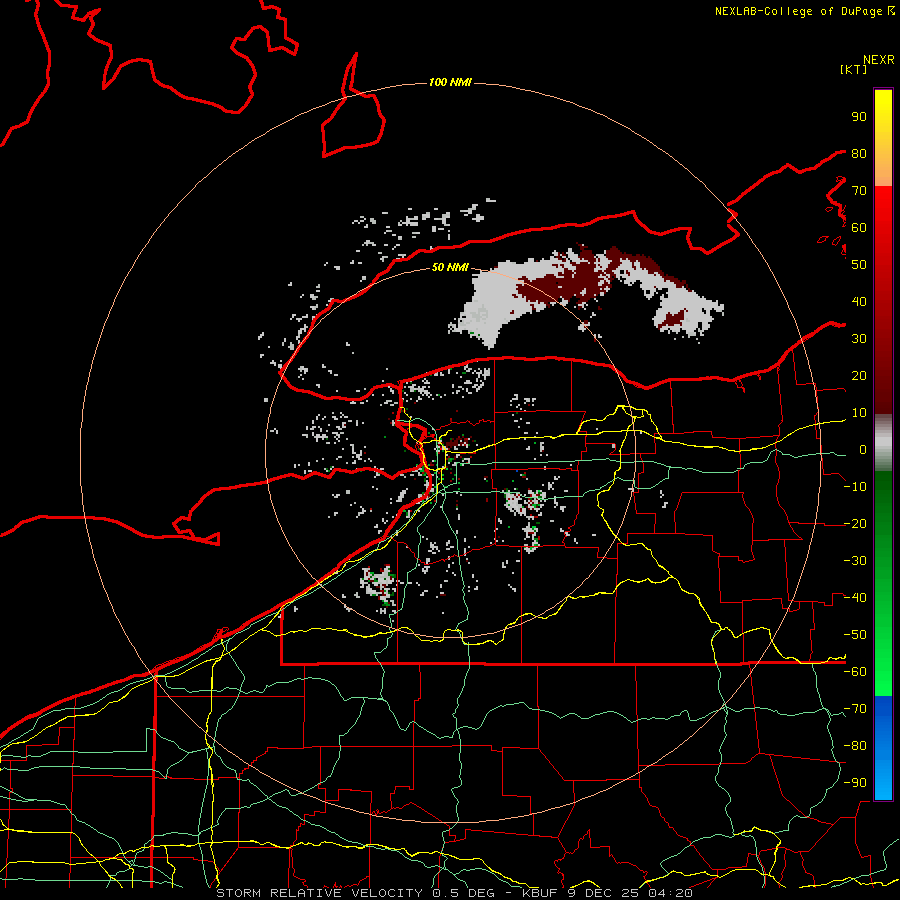Click the 30 value on the velocity scale
Screen dimensions: 900x900
pos(859,339)
